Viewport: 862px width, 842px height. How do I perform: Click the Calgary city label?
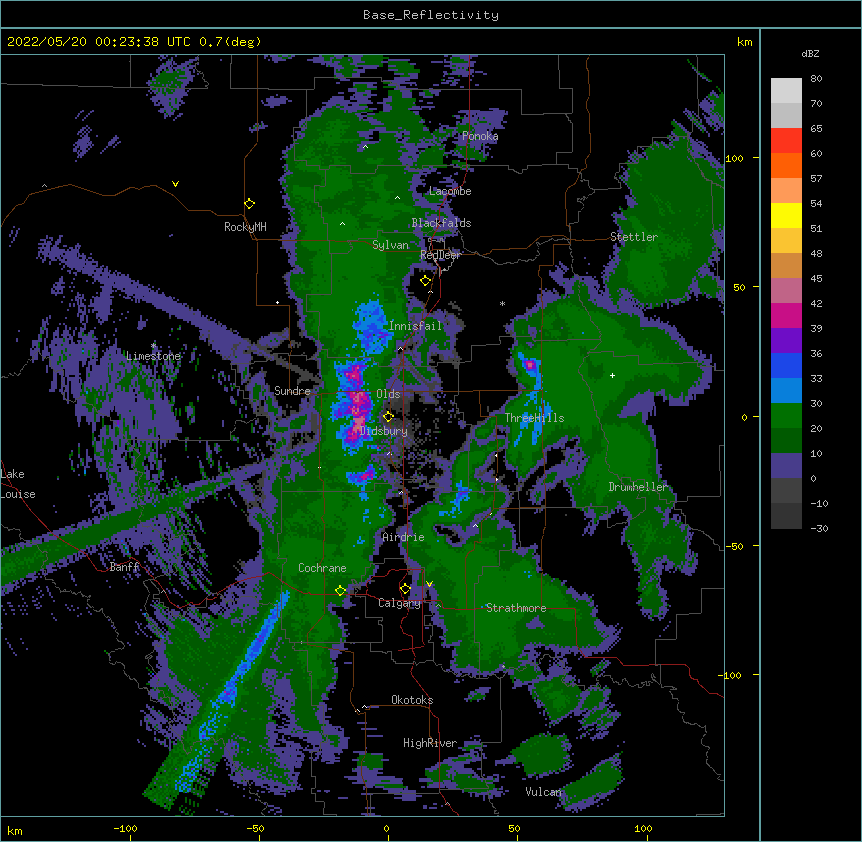click(399, 603)
